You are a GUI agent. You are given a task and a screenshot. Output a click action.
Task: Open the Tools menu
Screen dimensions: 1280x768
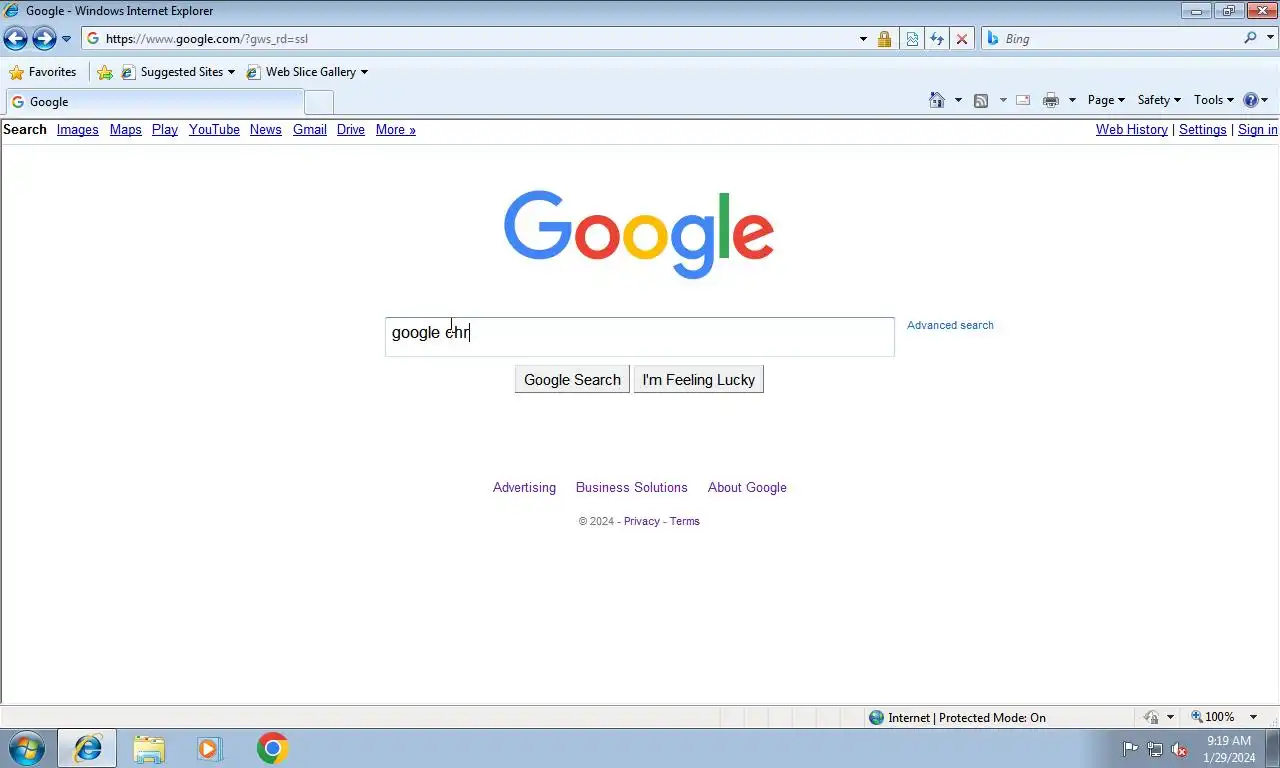coord(1213,100)
